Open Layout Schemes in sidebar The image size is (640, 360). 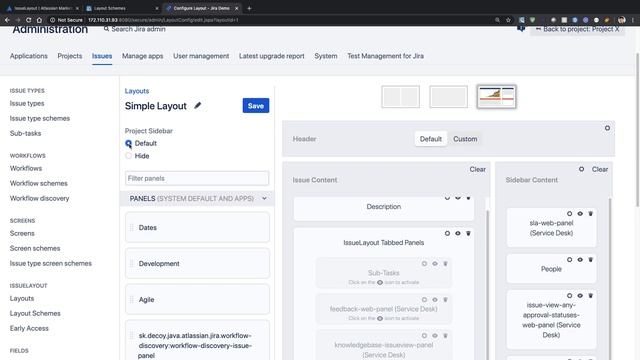point(35,313)
